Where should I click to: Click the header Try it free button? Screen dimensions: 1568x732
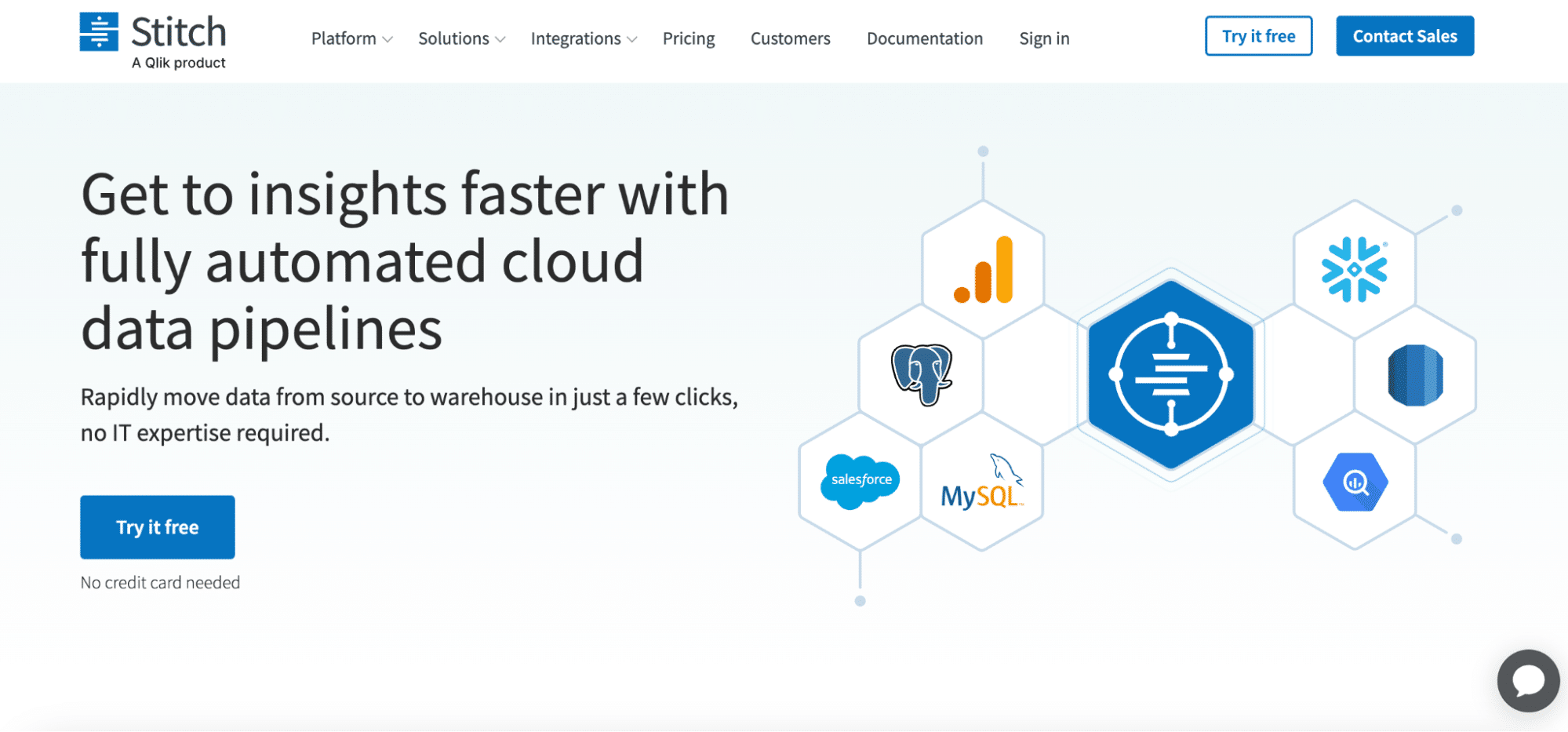pyautogui.click(x=1258, y=36)
